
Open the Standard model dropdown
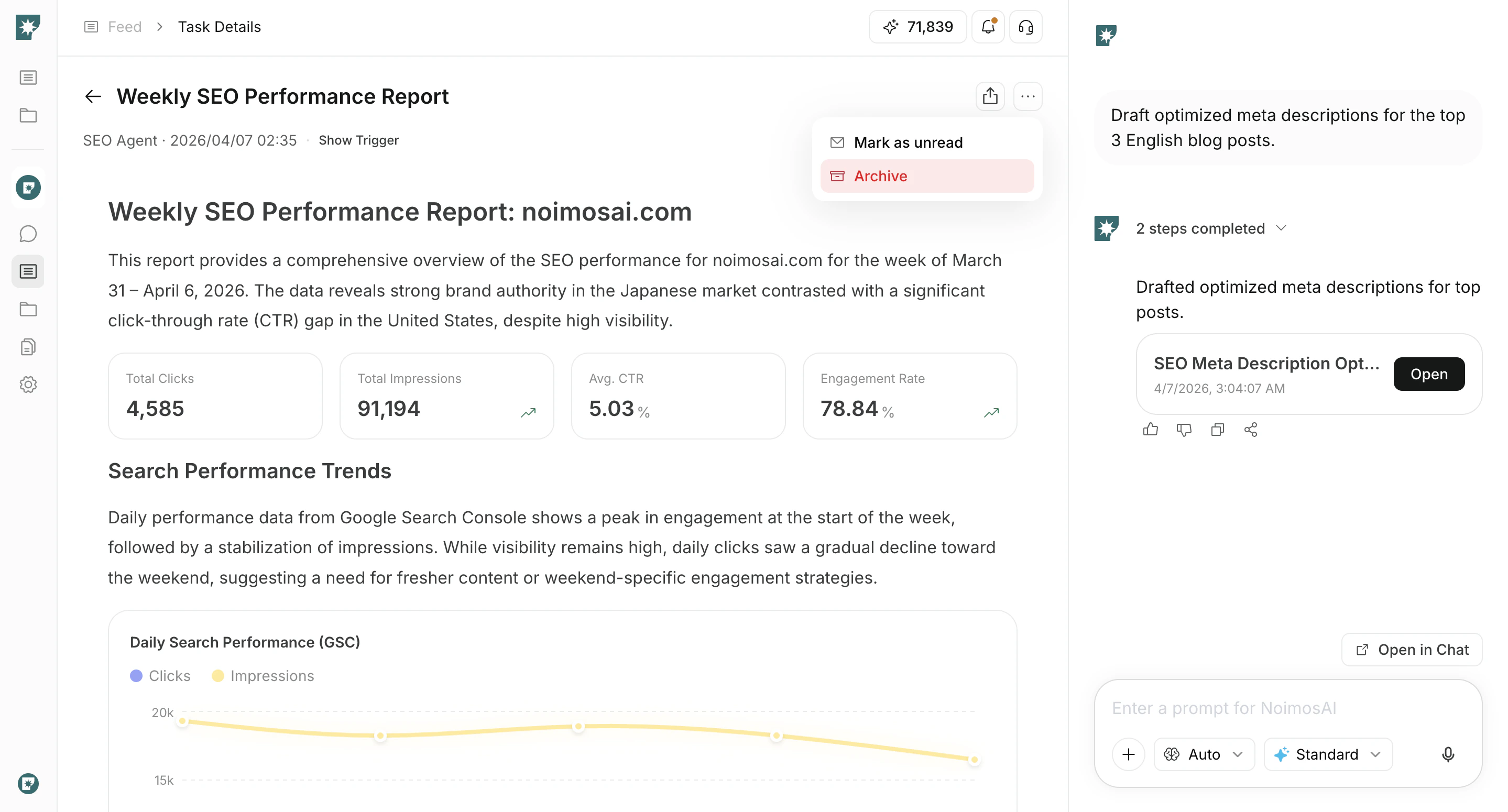pyautogui.click(x=1327, y=754)
